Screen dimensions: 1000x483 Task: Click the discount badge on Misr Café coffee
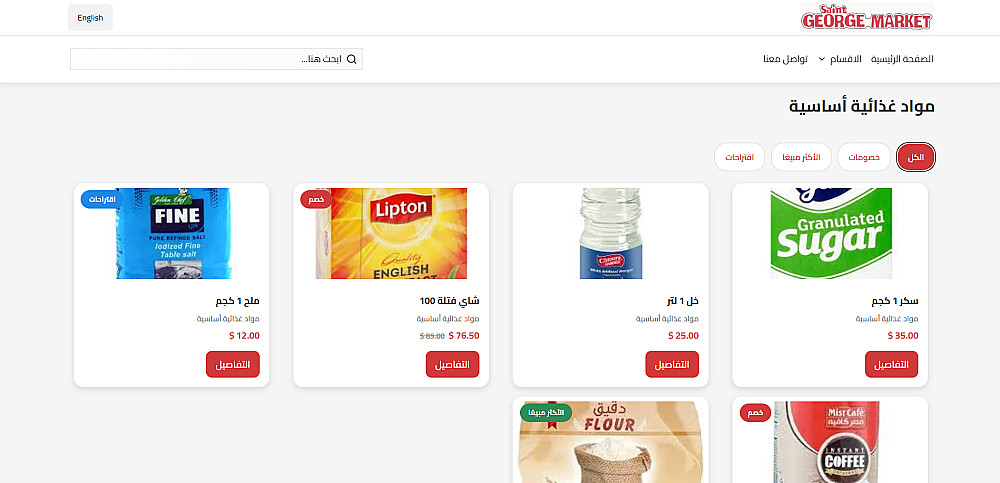[755, 412]
